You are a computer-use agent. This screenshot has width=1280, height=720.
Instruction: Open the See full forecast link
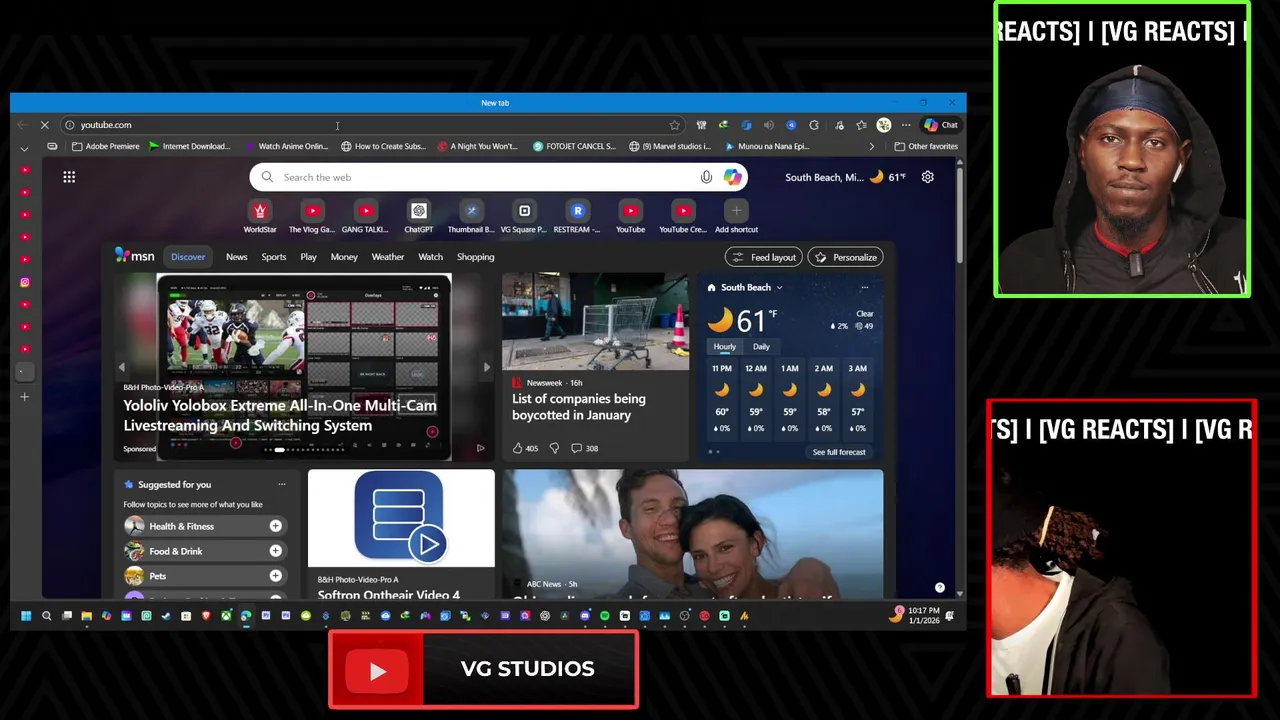839,452
